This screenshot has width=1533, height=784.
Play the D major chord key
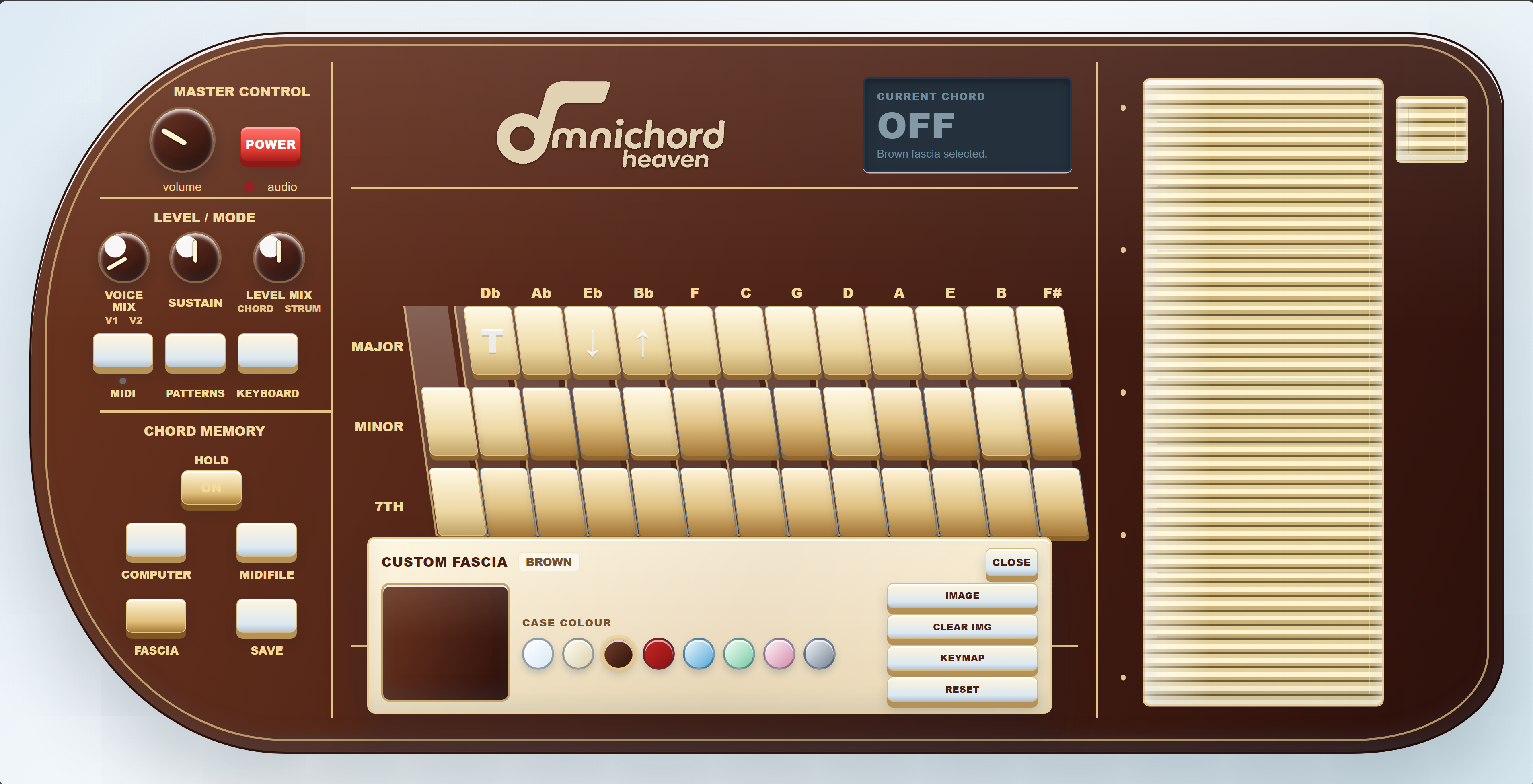[x=843, y=342]
